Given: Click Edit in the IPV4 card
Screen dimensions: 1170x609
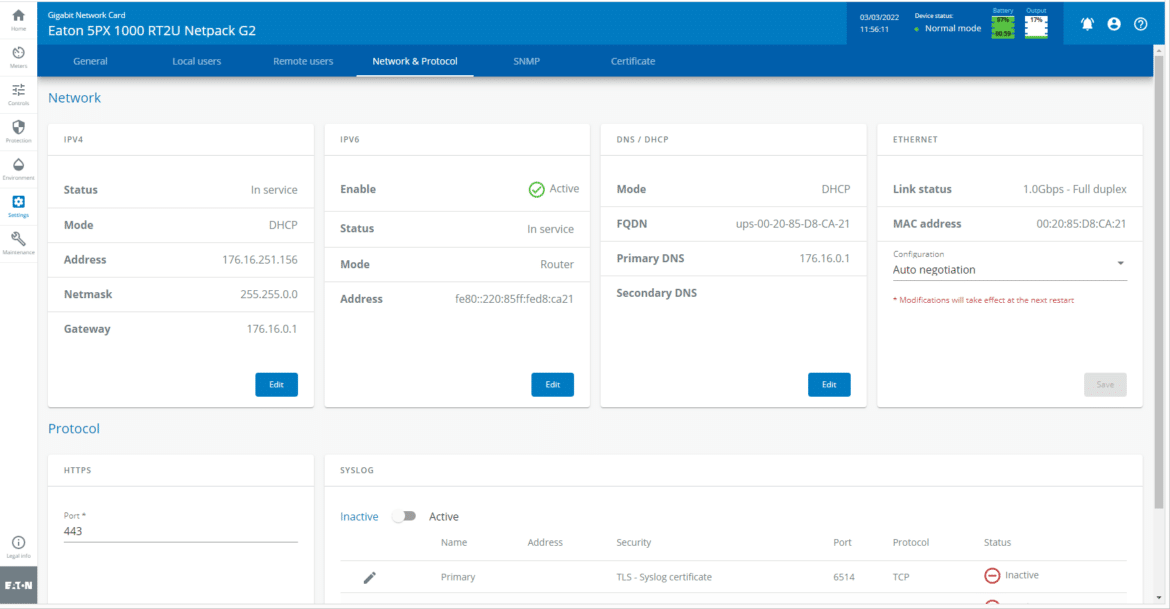Looking at the screenshot, I should click(276, 384).
